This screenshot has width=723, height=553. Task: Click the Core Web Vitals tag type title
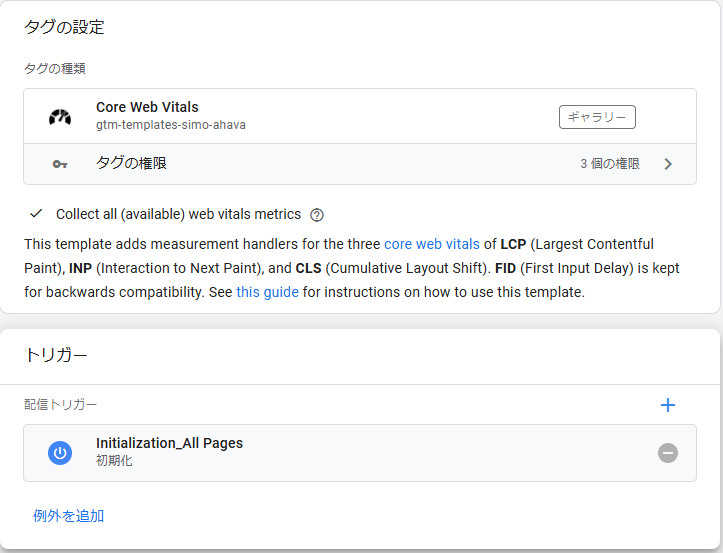[147, 107]
